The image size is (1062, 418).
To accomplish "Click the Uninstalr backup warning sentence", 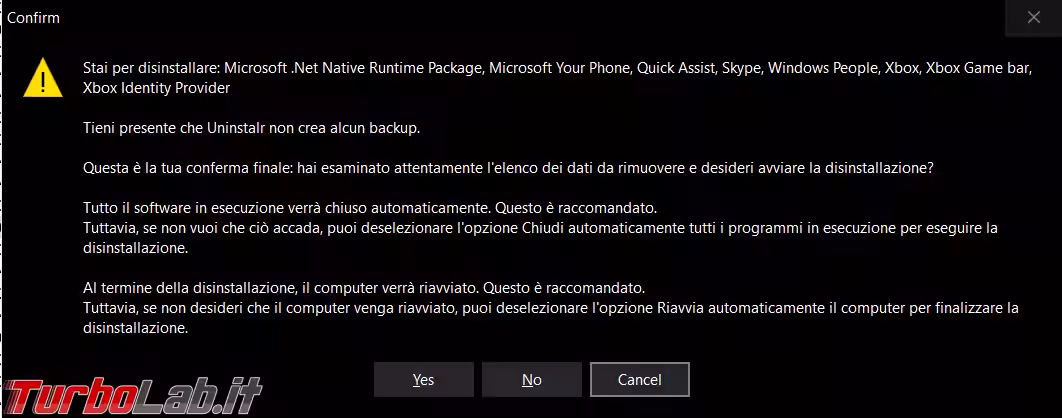I will pos(250,128).
